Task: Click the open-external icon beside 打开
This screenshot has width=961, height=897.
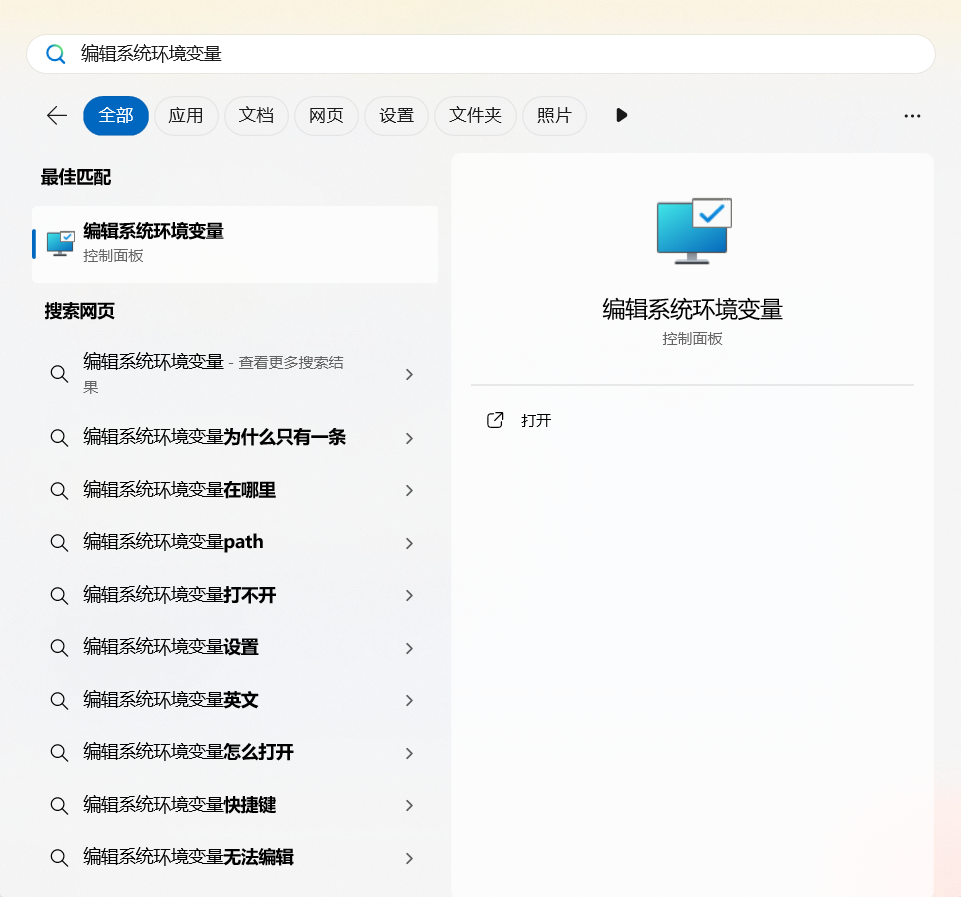Action: [495, 420]
